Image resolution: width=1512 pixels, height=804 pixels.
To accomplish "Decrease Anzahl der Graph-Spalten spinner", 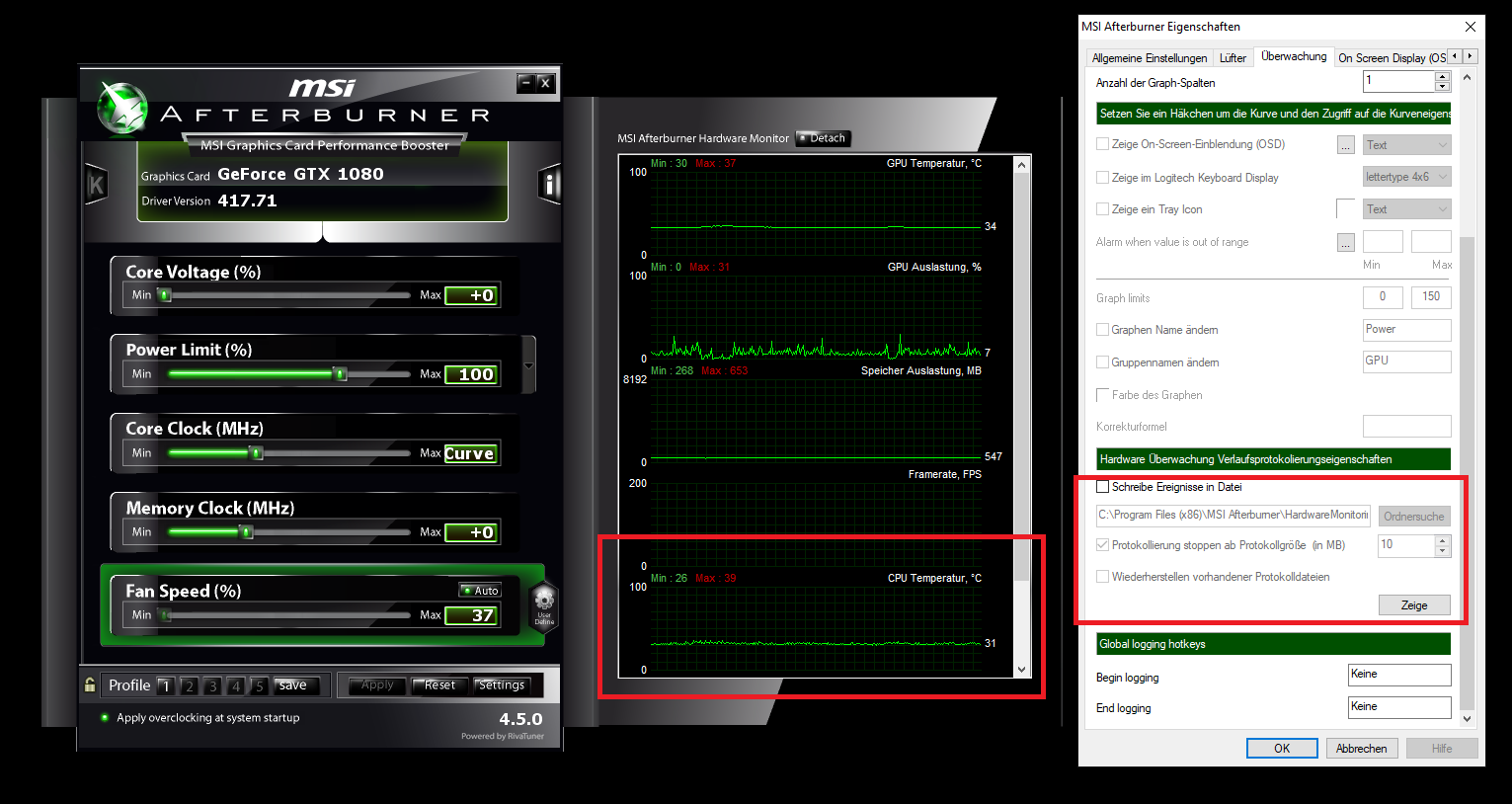I will pos(1443,86).
